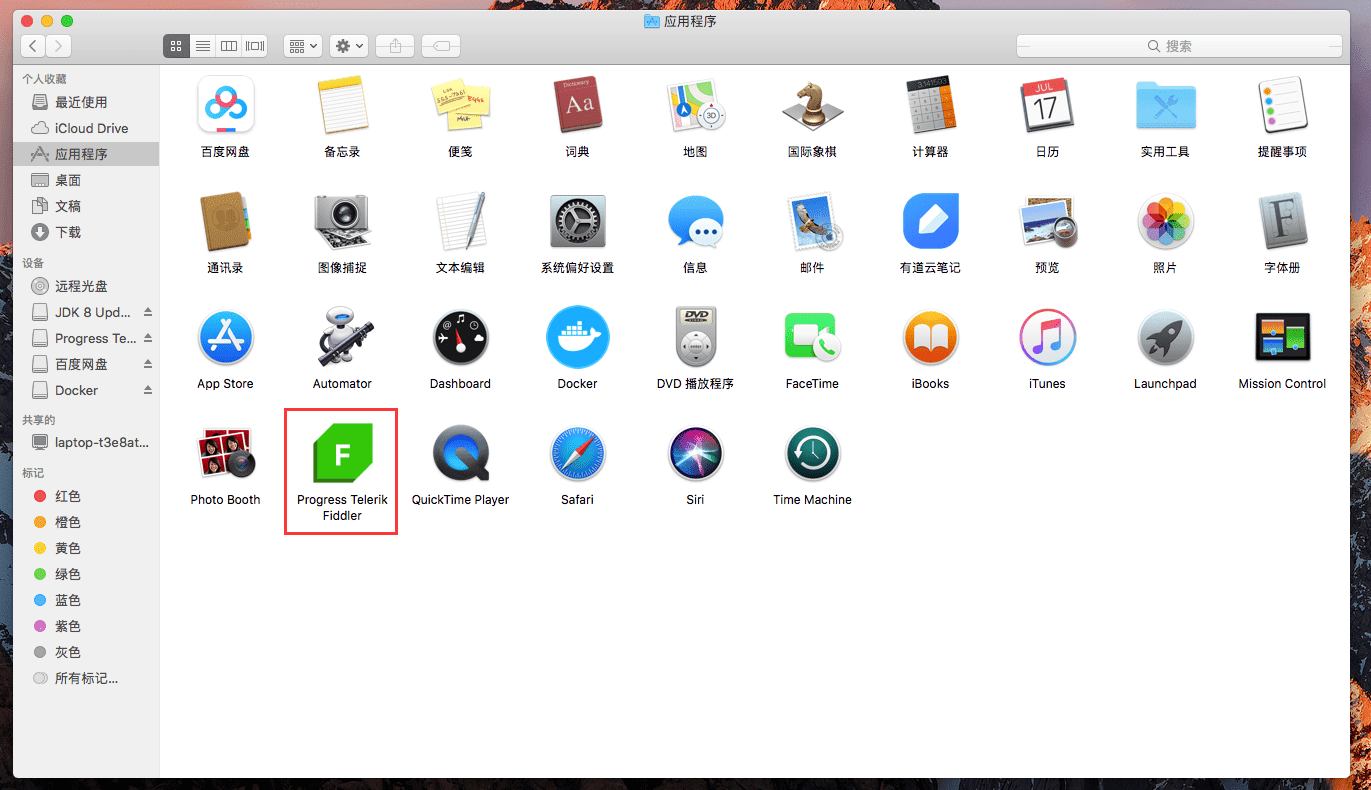Open the item arrangement dropdown
Viewport: 1371px width, 790px height.
[x=302, y=46]
